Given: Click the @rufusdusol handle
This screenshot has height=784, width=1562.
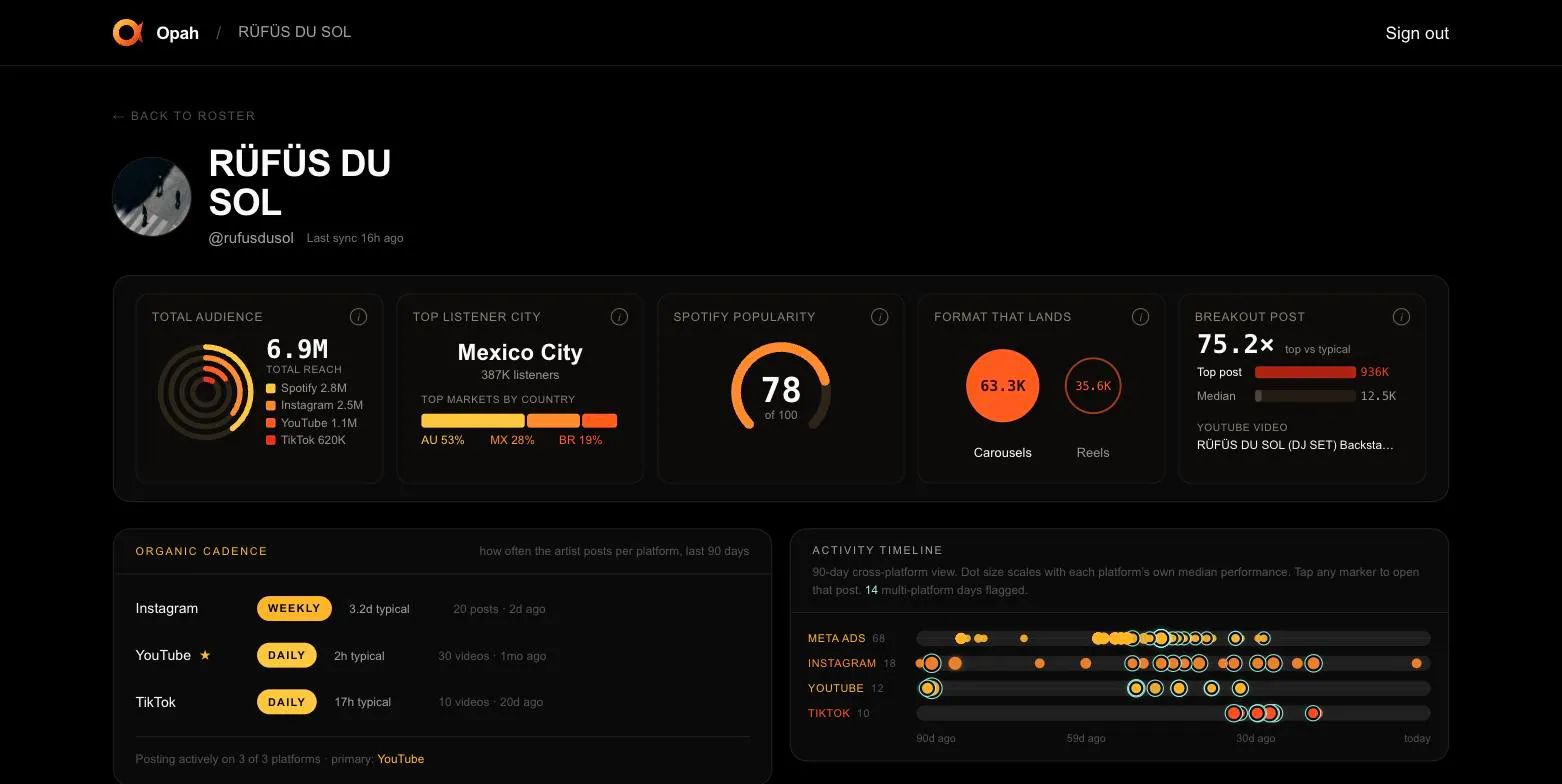Looking at the screenshot, I should click(251, 238).
